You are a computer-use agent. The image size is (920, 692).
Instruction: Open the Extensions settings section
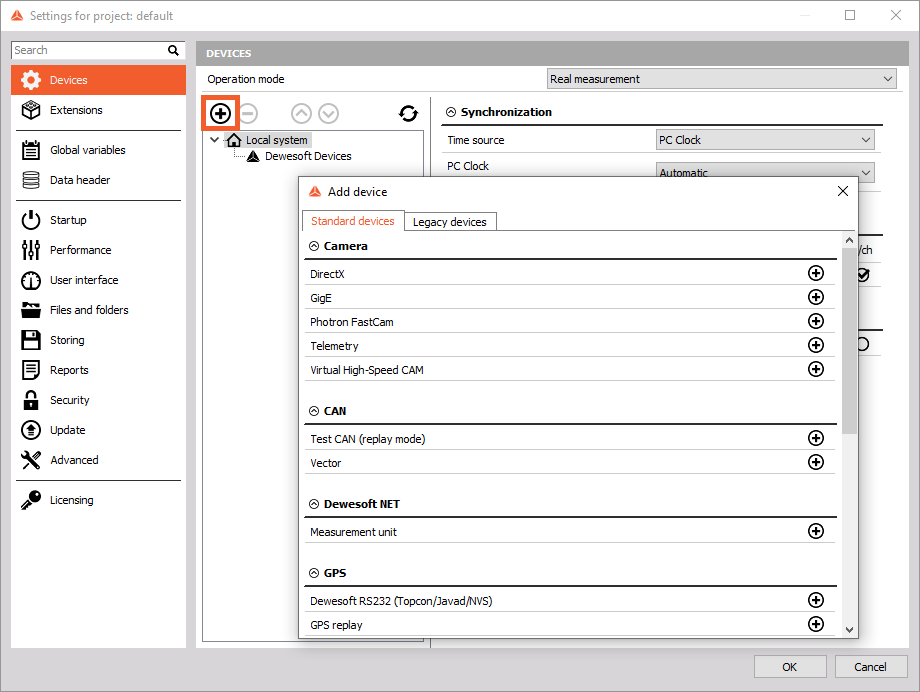click(x=99, y=110)
